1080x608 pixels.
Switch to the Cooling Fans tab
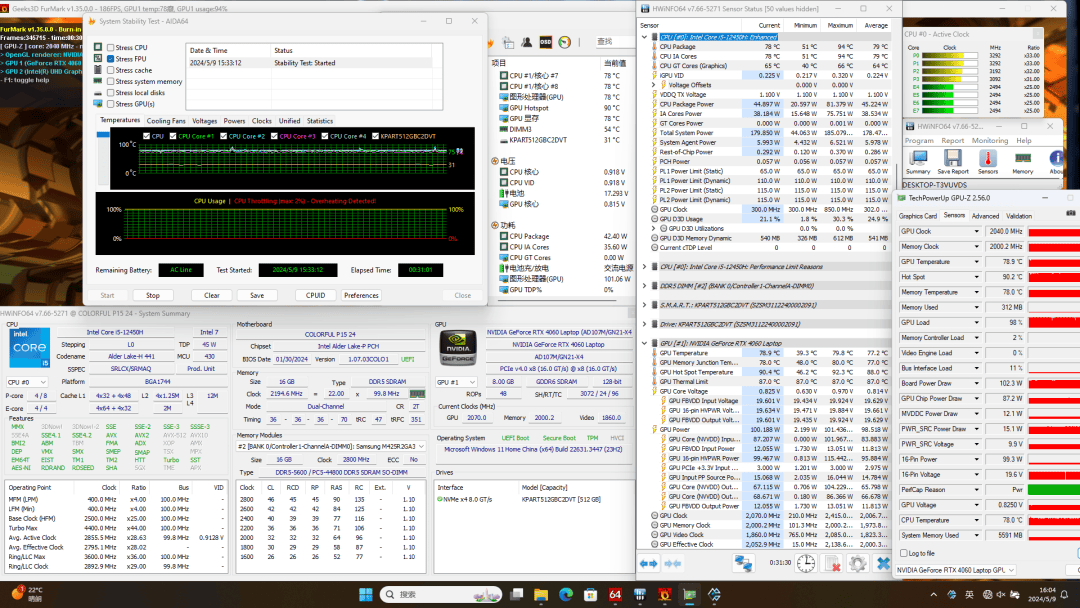coord(166,120)
